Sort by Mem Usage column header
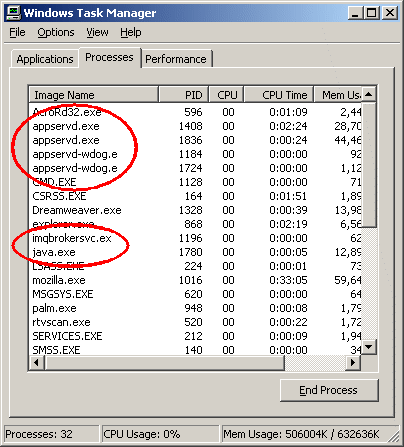The width and height of the screenshot is (404, 447). 337,95
